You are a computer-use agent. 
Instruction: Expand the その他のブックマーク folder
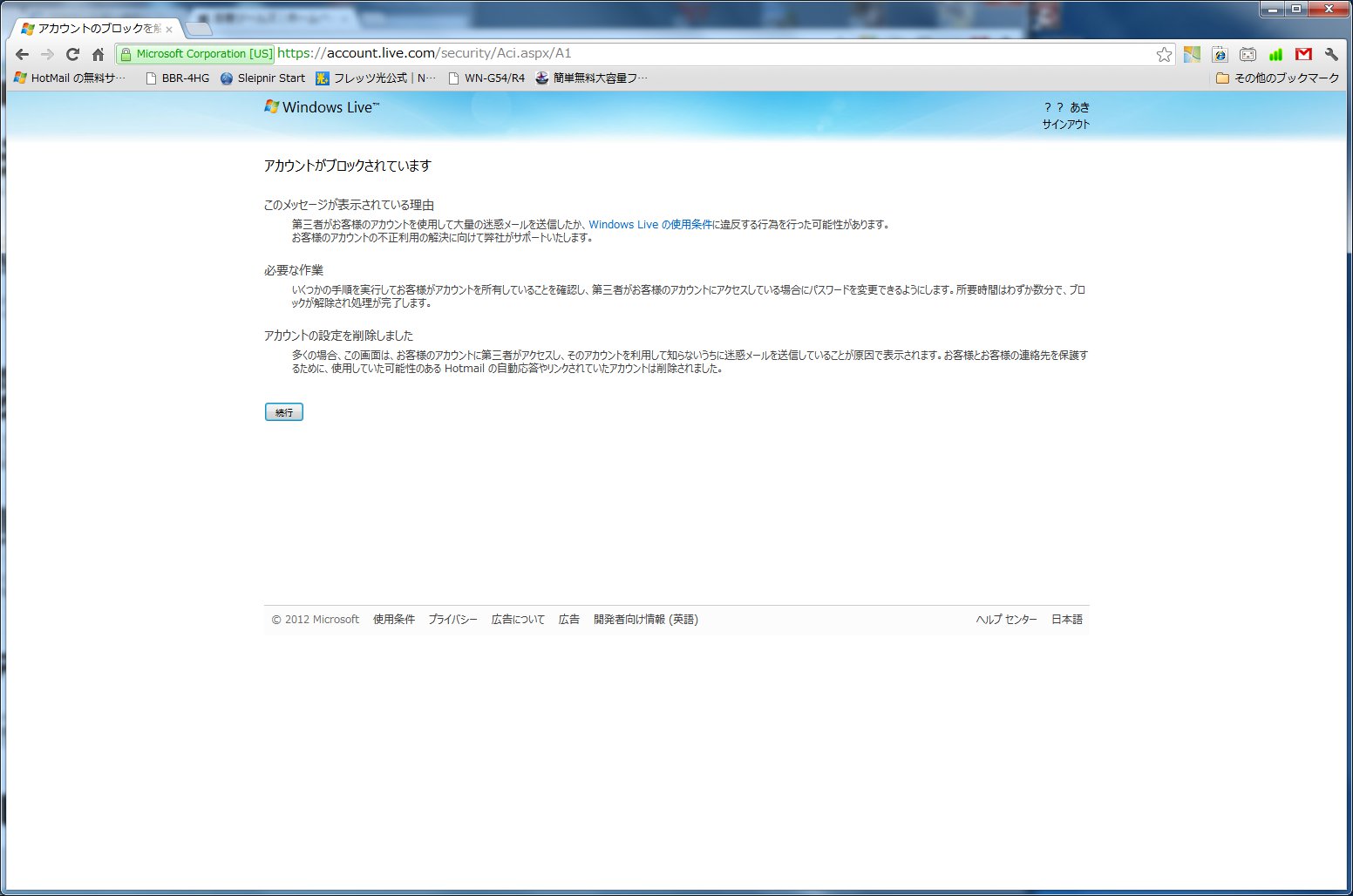1277,78
